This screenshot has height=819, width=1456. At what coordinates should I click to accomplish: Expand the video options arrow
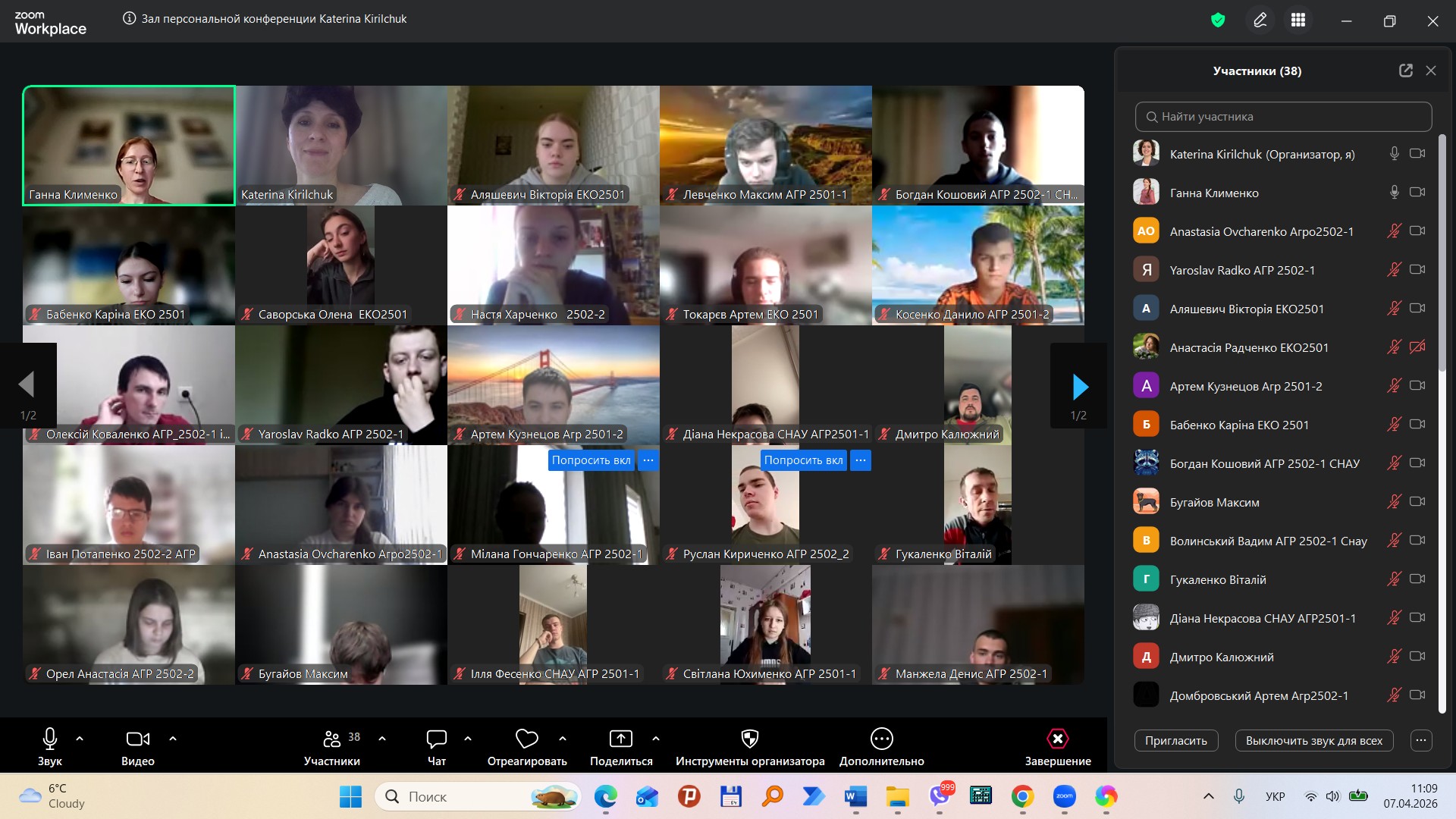pyautogui.click(x=173, y=738)
